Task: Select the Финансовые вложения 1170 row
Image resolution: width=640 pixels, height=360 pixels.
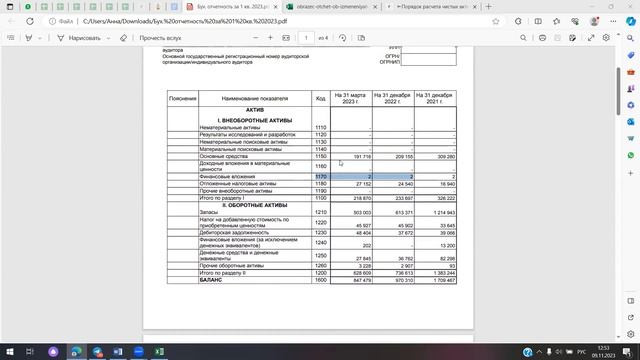Action: tap(311, 177)
